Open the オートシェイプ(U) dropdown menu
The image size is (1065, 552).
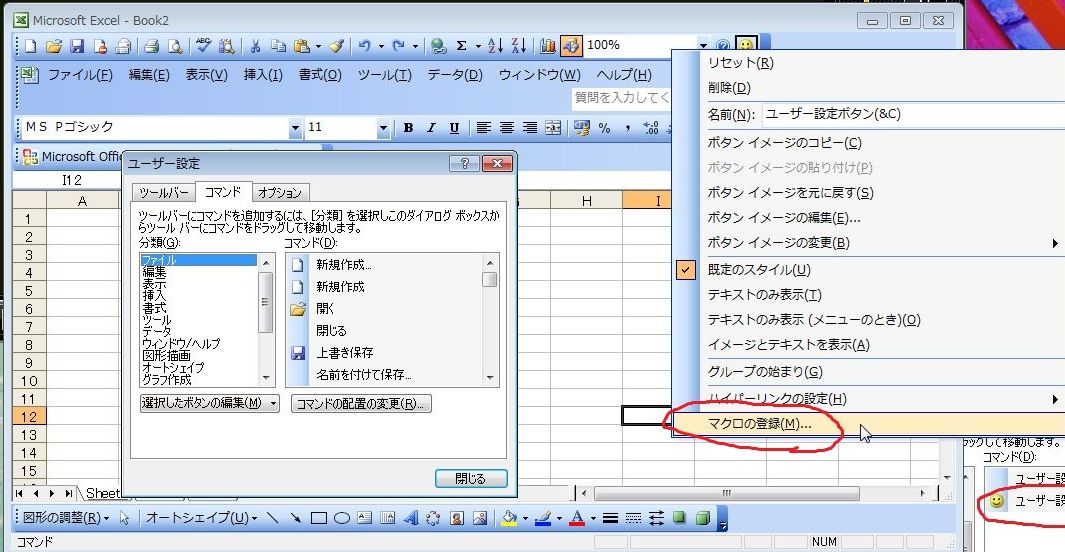pyautogui.click(x=202, y=518)
